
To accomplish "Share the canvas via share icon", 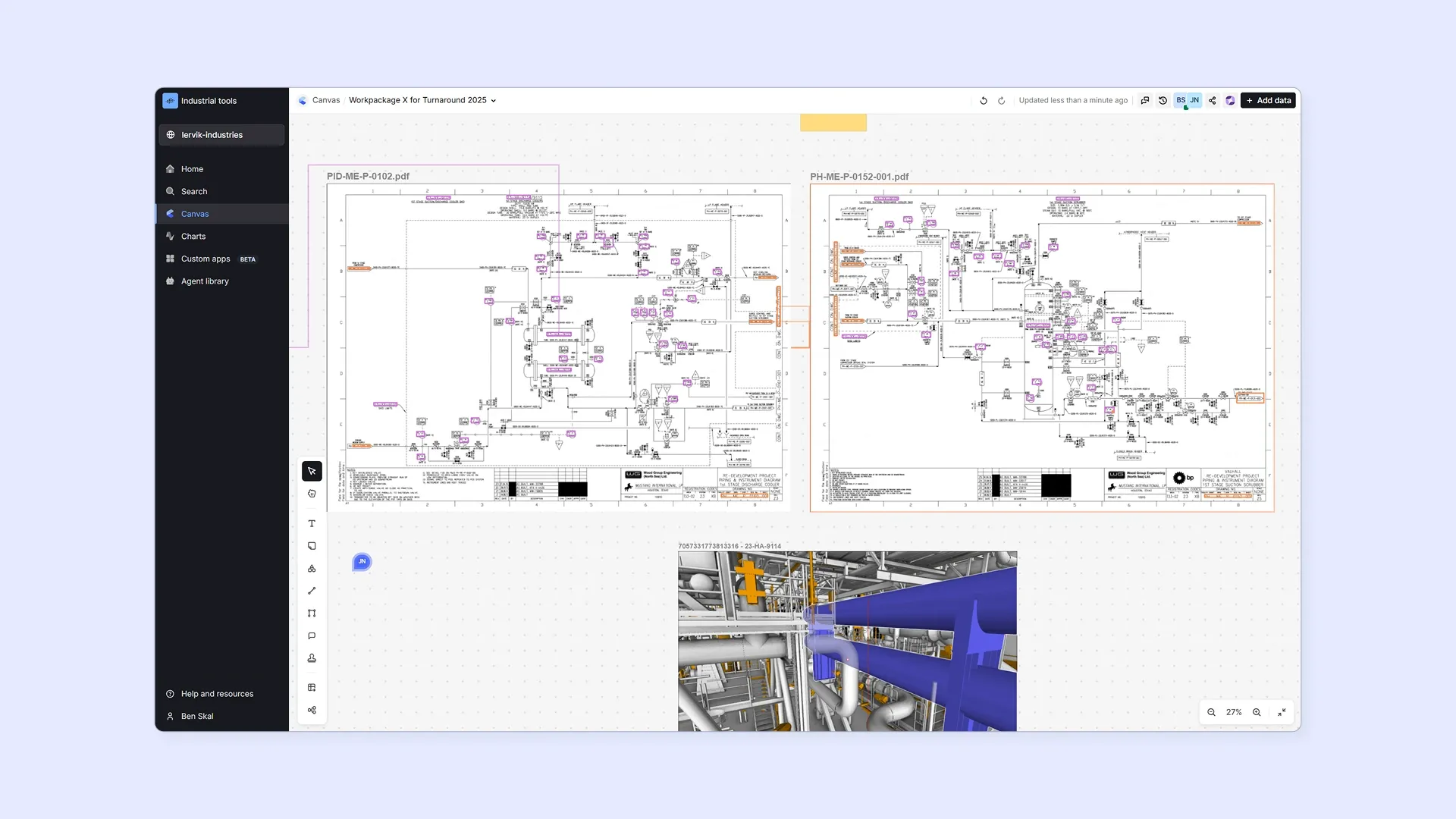I will 1213,100.
